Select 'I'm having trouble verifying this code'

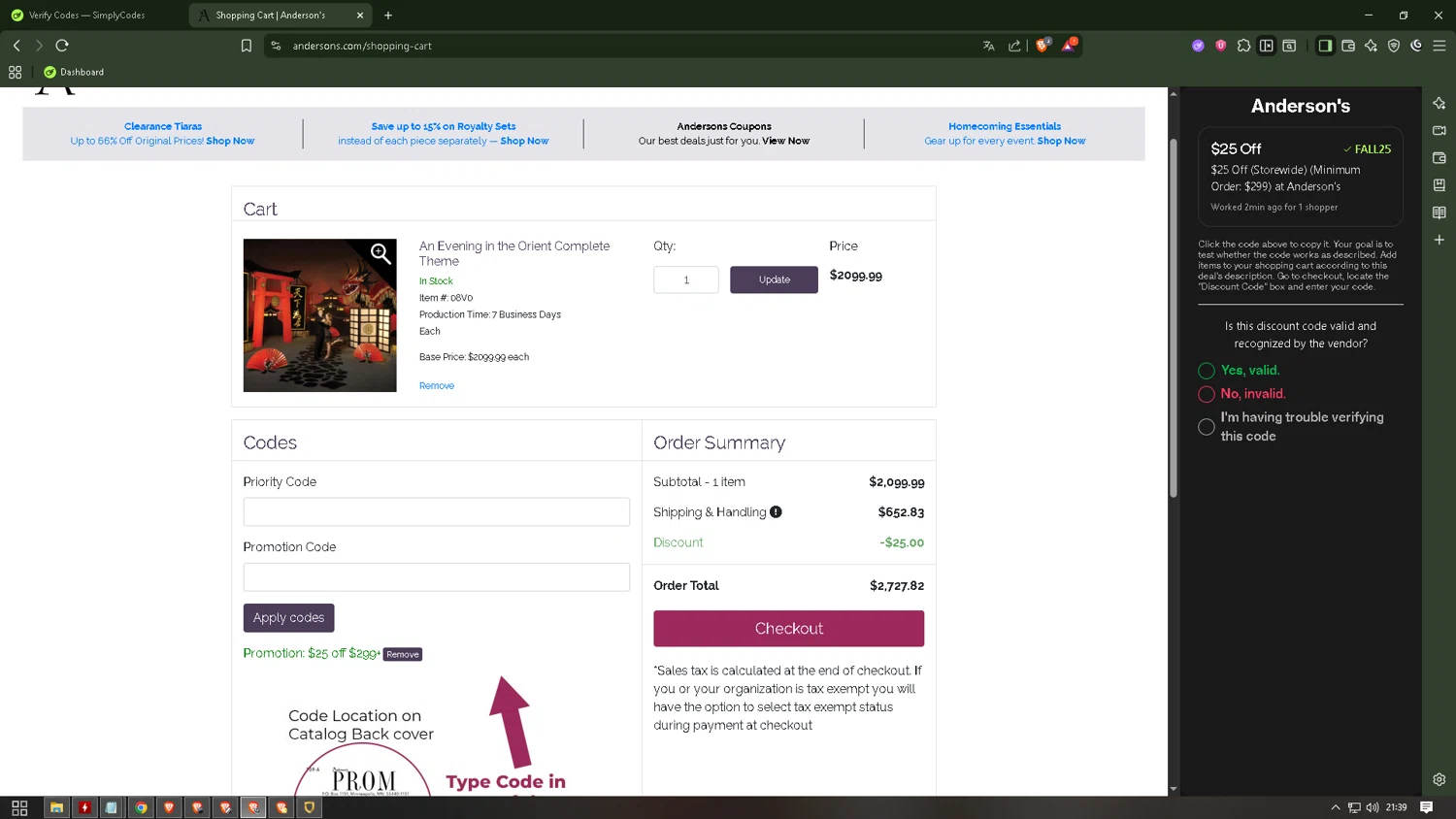click(1207, 427)
